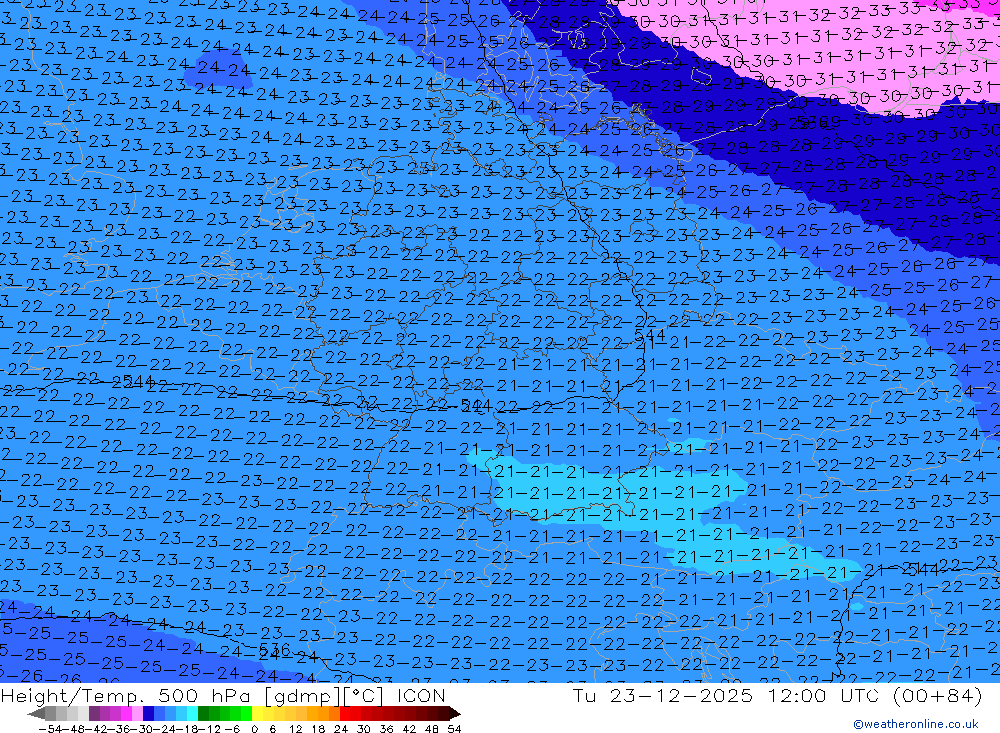This screenshot has width=1000, height=733.
Task: Click the gray left arrow end of legend
Action: coord(36,713)
